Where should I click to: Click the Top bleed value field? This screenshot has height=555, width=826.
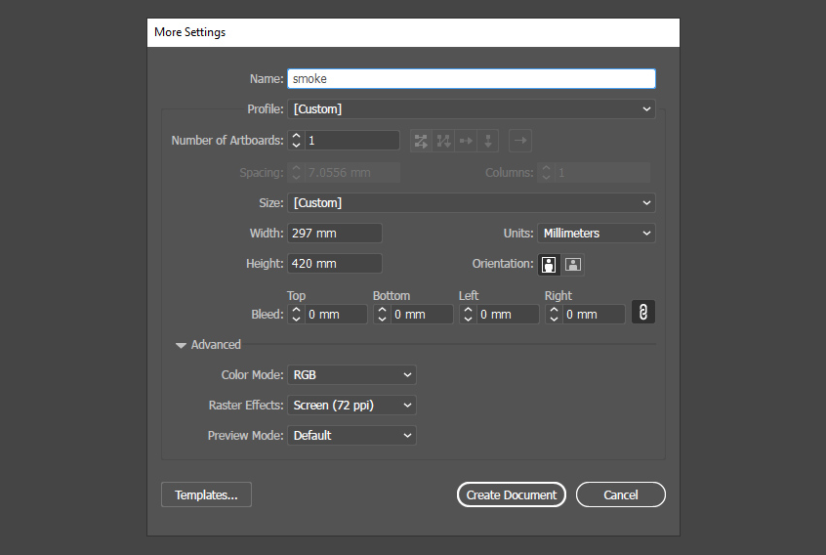pyautogui.click(x=336, y=314)
